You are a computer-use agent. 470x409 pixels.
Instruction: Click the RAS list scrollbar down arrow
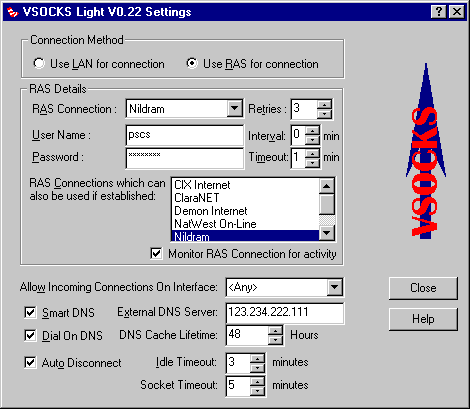pos(326,232)
